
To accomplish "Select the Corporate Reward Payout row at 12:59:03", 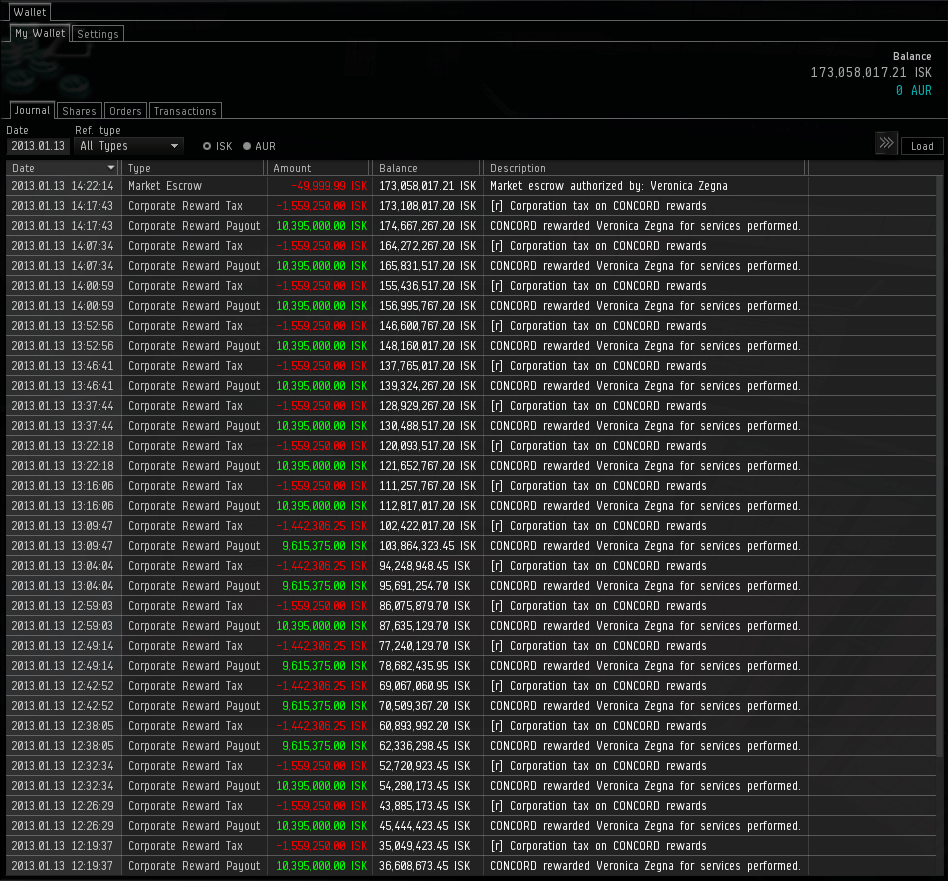I will (x=471, y=625).
